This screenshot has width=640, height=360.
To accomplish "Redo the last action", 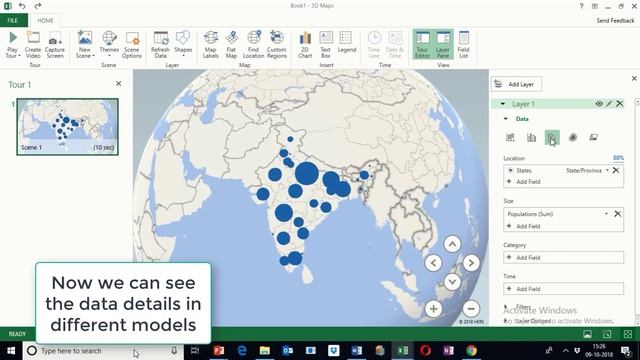I will tap(38, 6).
